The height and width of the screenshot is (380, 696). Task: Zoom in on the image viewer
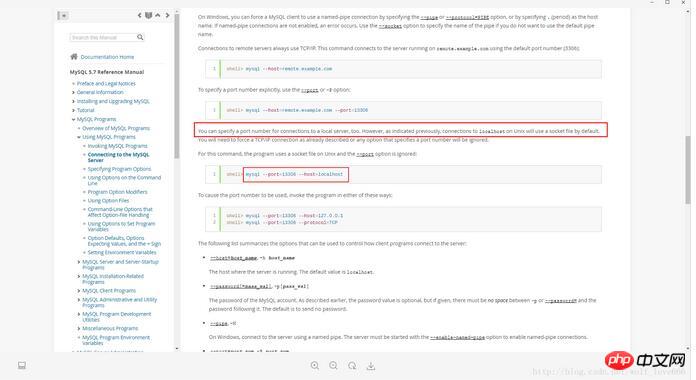click(x=315, y=365)
